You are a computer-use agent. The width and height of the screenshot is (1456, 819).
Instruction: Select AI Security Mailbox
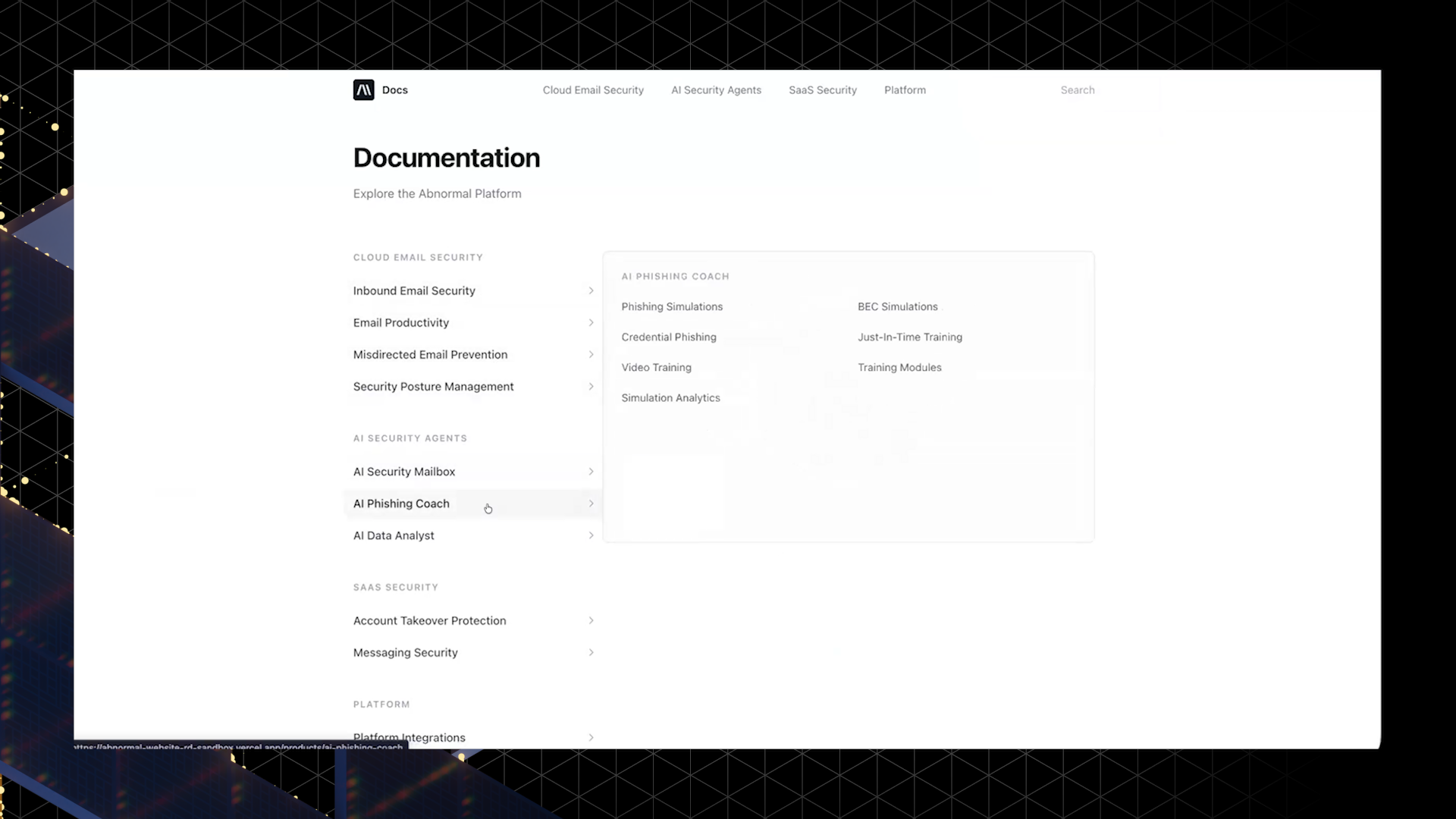click(404, 472)
